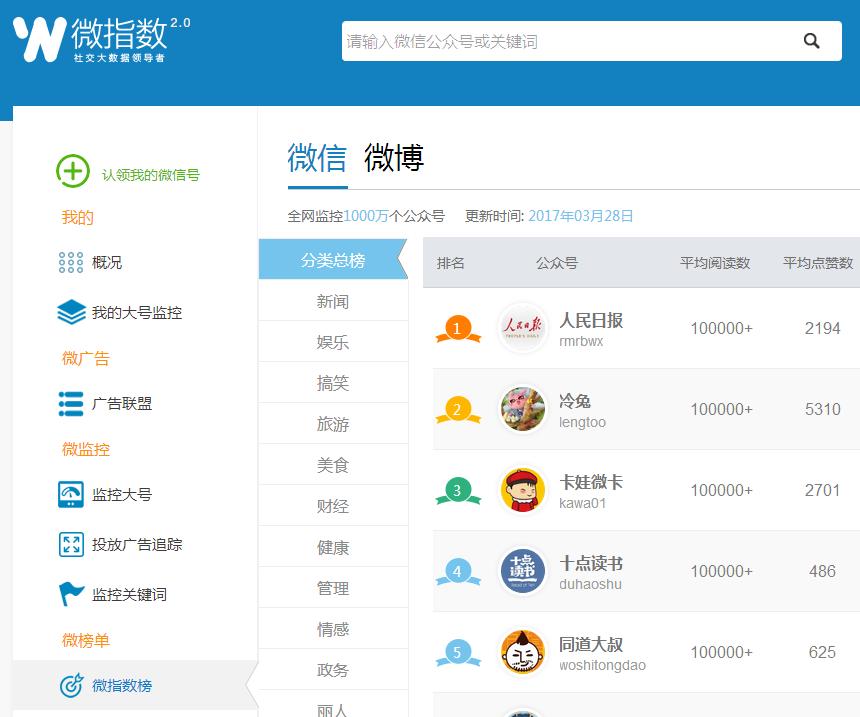
Task: Select the 投放广告追踪 tracking icon
Action: 70,546
